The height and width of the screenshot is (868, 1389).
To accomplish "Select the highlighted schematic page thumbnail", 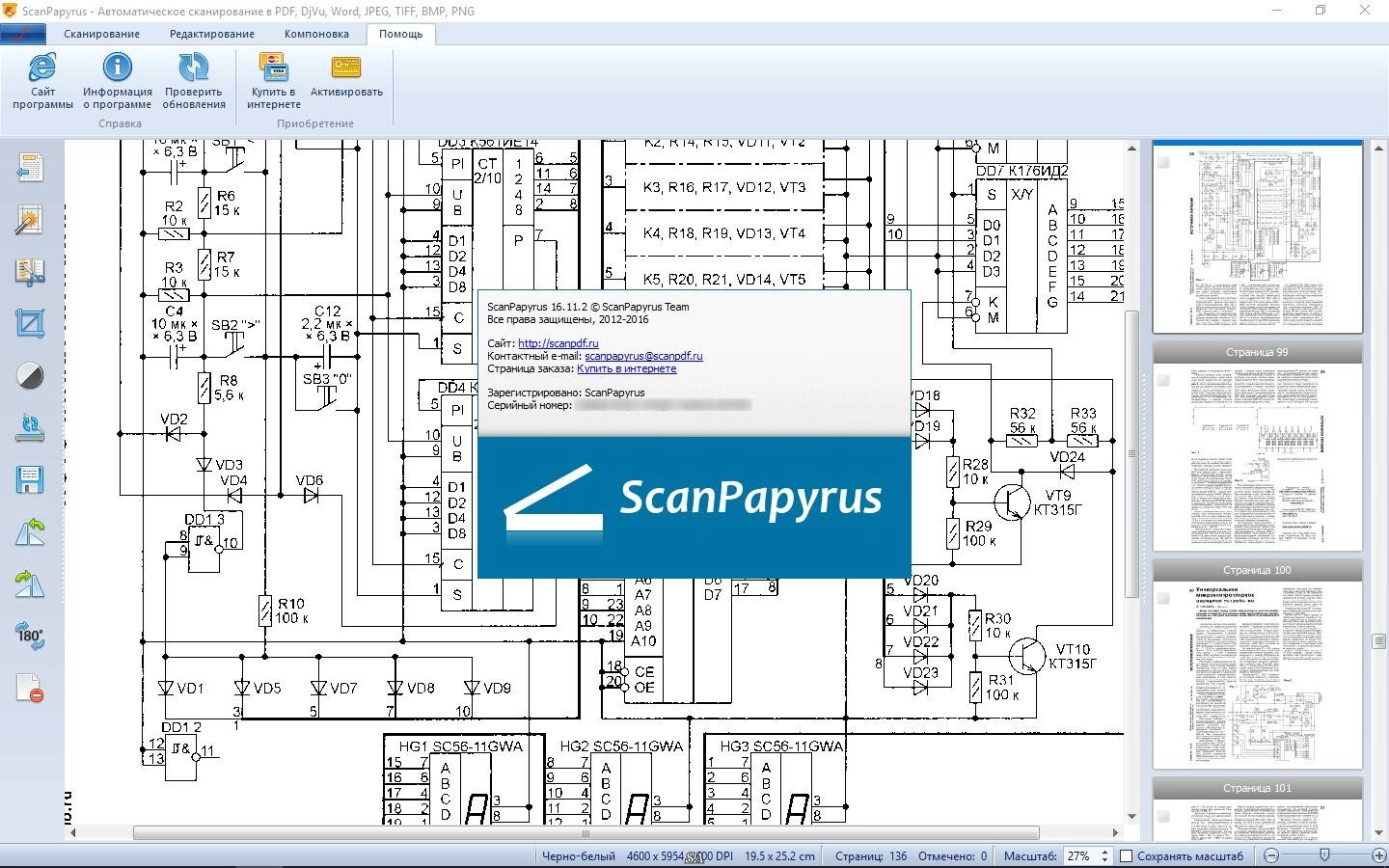I will click(1258, 238).
